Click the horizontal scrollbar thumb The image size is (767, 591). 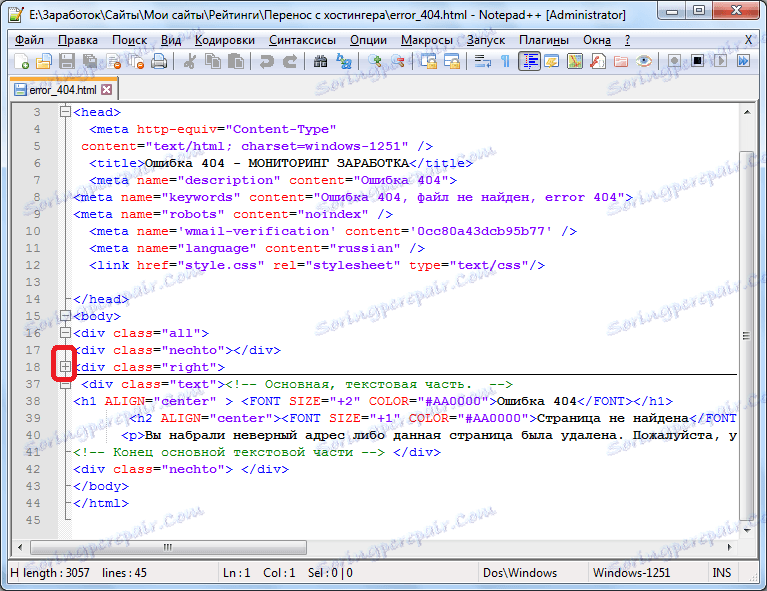coord(168,547)
